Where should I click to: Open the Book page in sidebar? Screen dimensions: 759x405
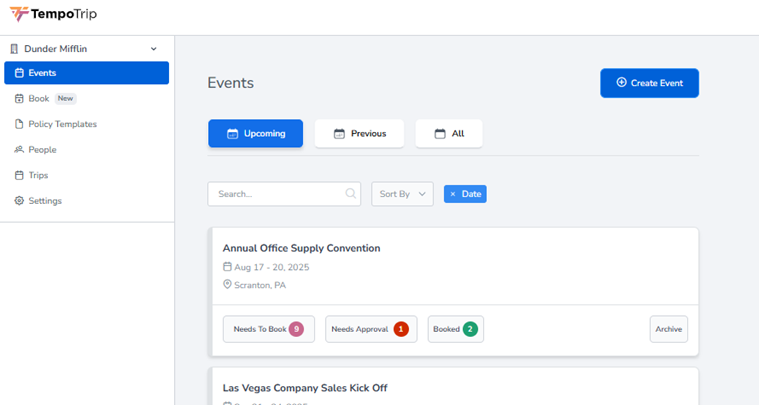click(x=38, y=99)
